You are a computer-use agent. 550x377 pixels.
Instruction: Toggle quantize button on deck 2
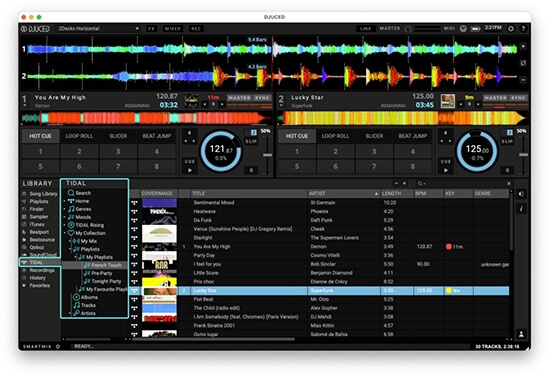pyautogui.click(x=508, y=170)
